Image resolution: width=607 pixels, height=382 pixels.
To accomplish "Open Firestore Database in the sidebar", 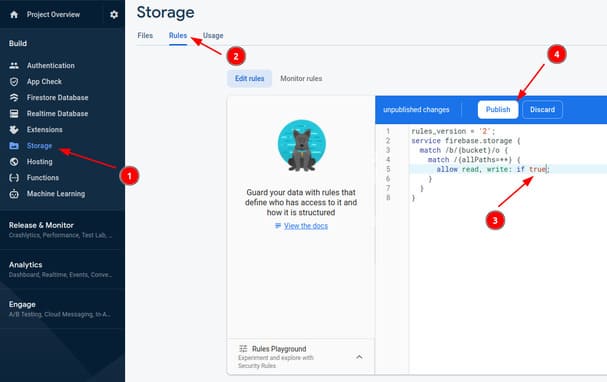I will [57, 98].
